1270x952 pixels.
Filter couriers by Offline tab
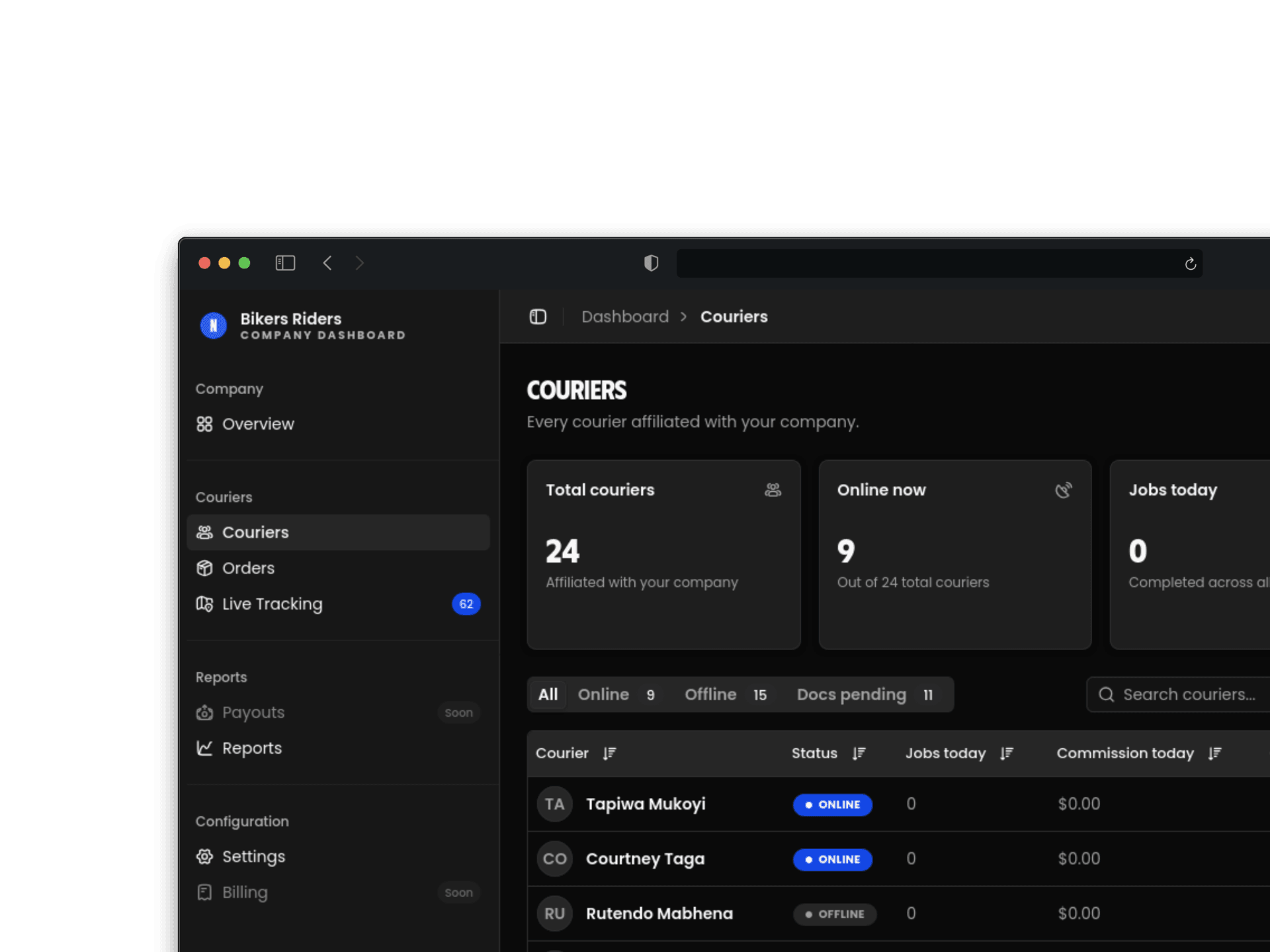pyautogui.click(x=726, y=694)
